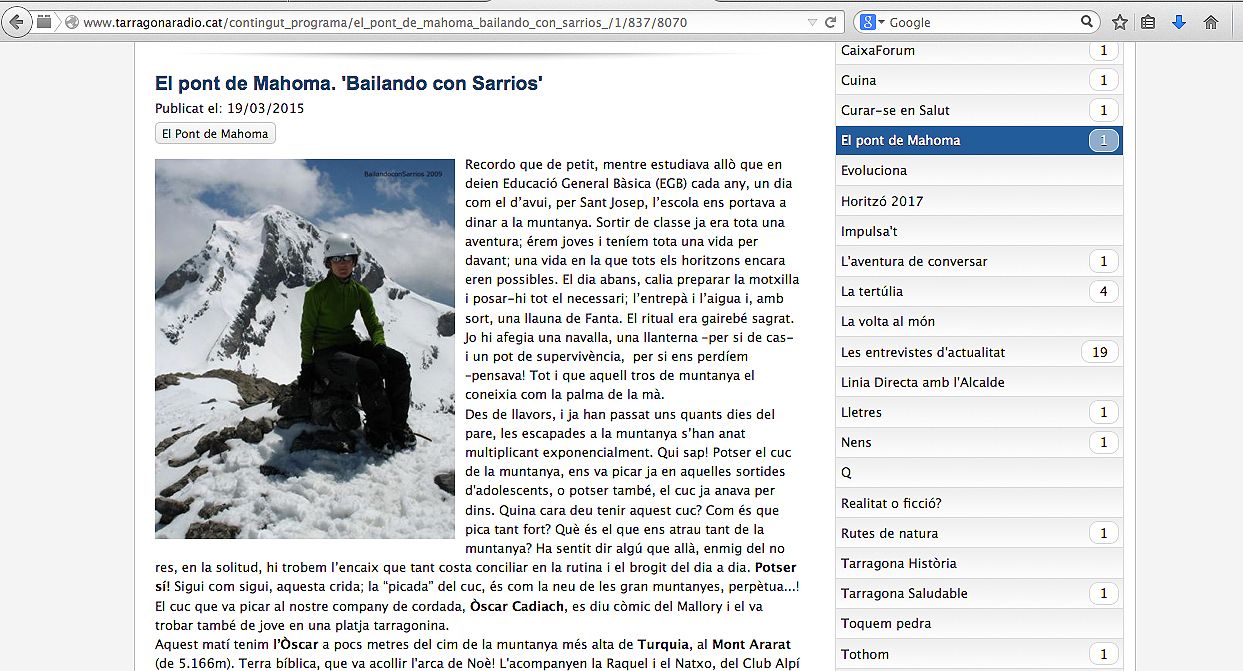
Task: Open the URL history dropdown arrow
Action: (x=811, y=22)
